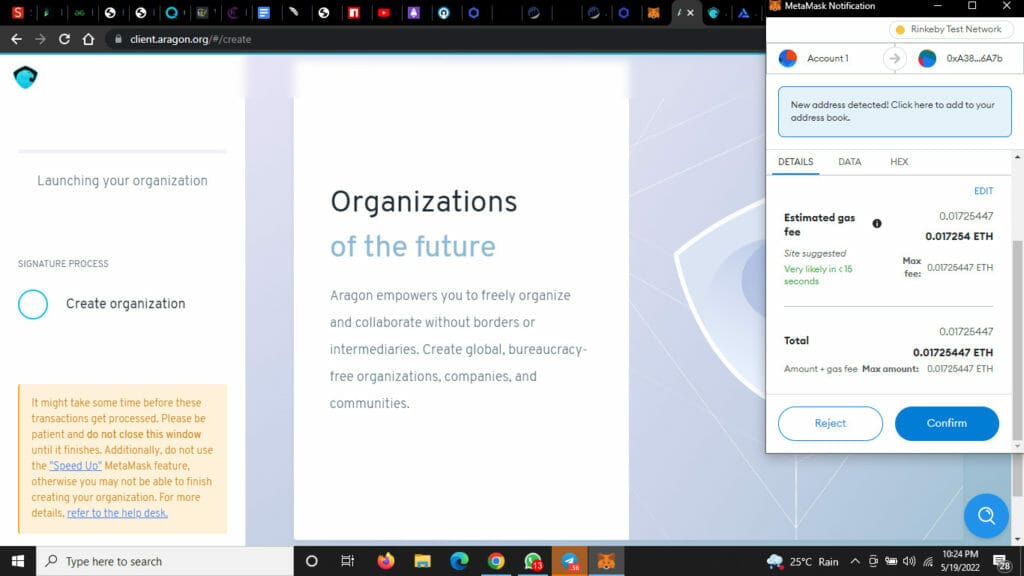Open the Windows Start menu

pyautogui.click(x=18, y=561)
